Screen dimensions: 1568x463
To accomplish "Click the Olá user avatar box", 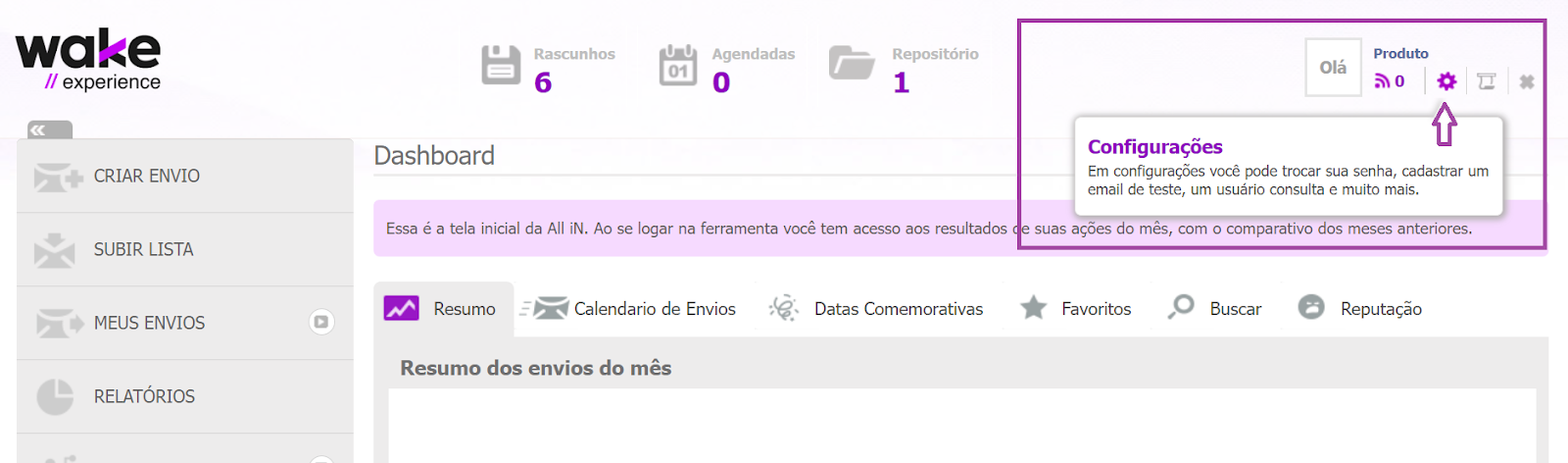I will coord(1333,68).
